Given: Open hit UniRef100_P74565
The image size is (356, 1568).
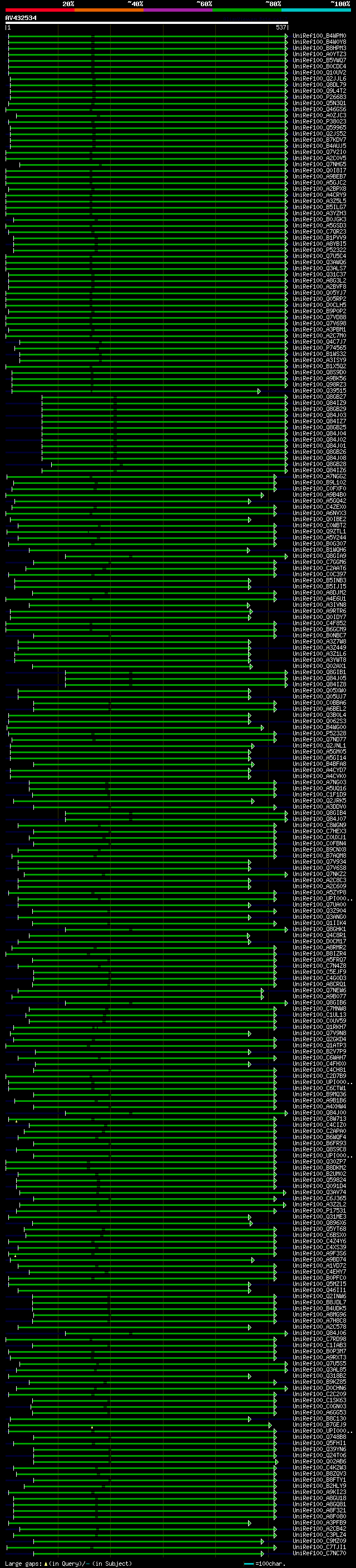Looking at the screenshot, I should (319, 348).
